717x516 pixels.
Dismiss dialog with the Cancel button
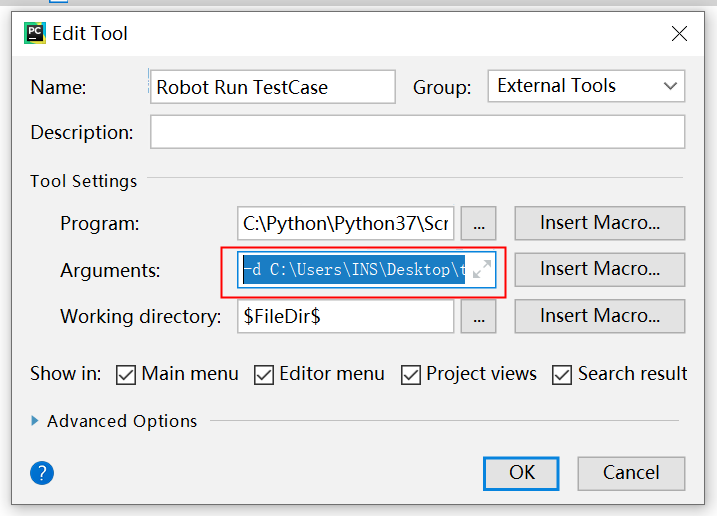(x=631, y=473)
